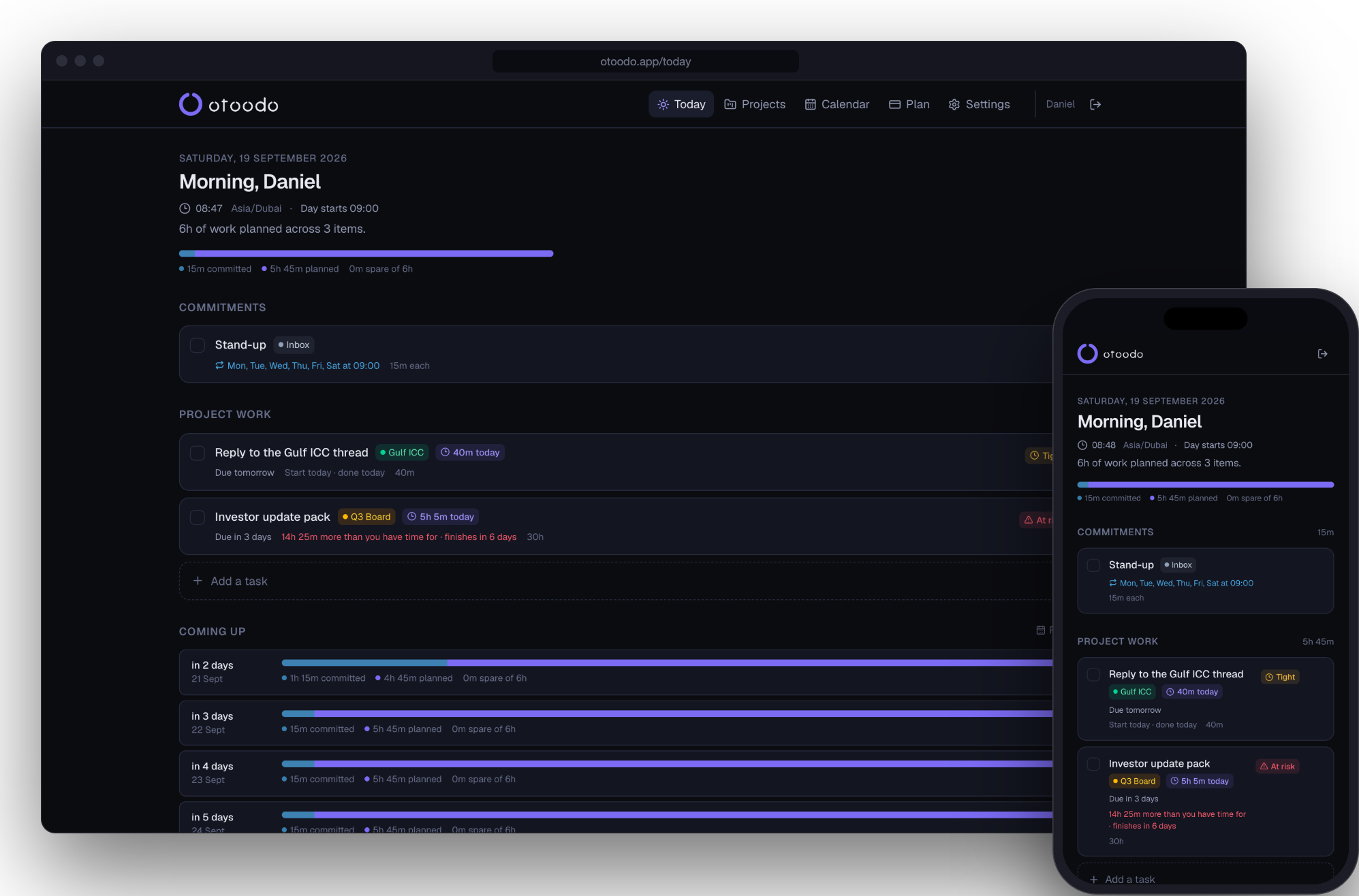1359x896 pixels.
Task: Click the in 3 days capacity bar
Action: (x=668, y=714)
